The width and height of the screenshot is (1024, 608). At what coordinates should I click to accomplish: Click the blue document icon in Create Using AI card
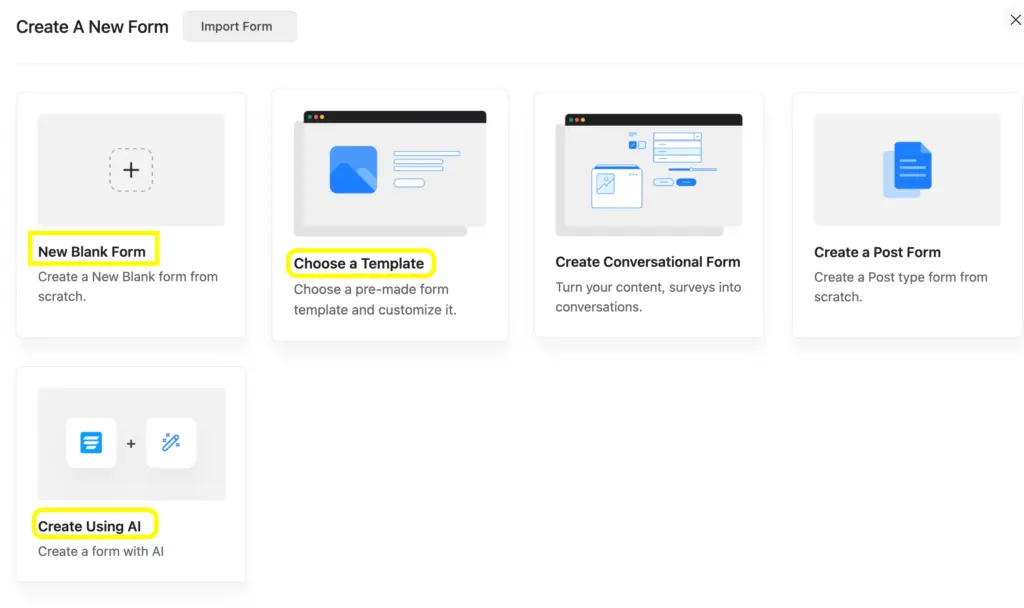91,442
